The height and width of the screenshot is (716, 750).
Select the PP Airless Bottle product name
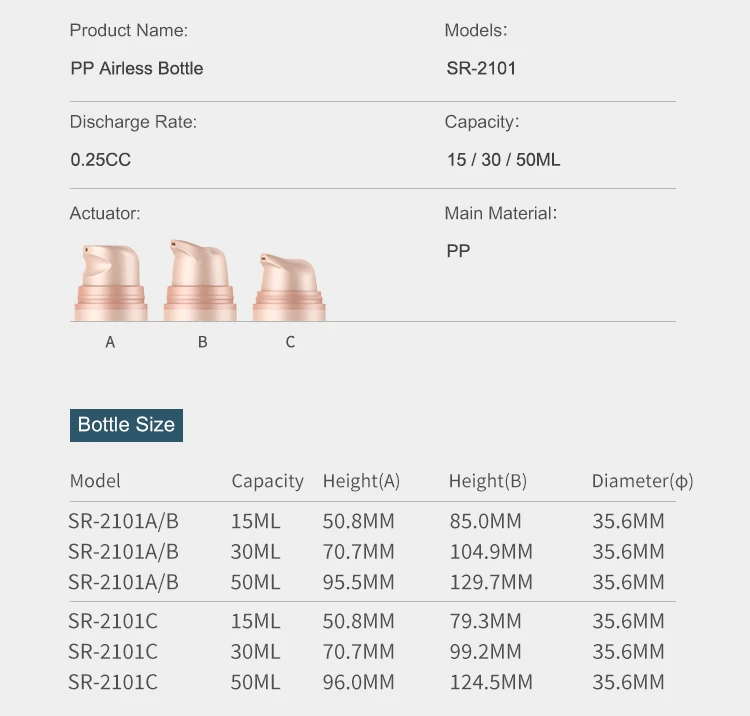(x=137, y=68)
